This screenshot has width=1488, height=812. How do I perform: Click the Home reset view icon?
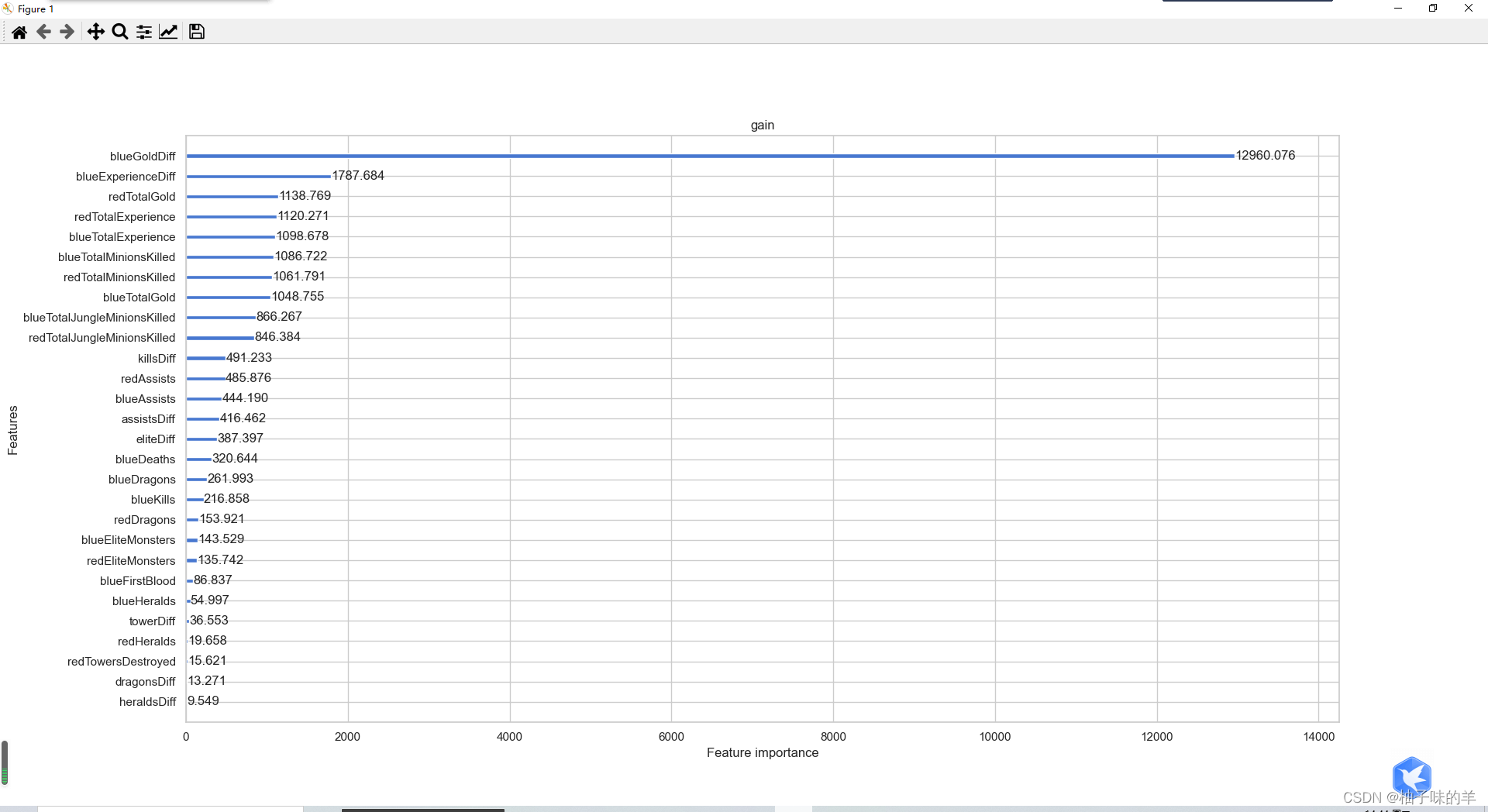(19, 32)
